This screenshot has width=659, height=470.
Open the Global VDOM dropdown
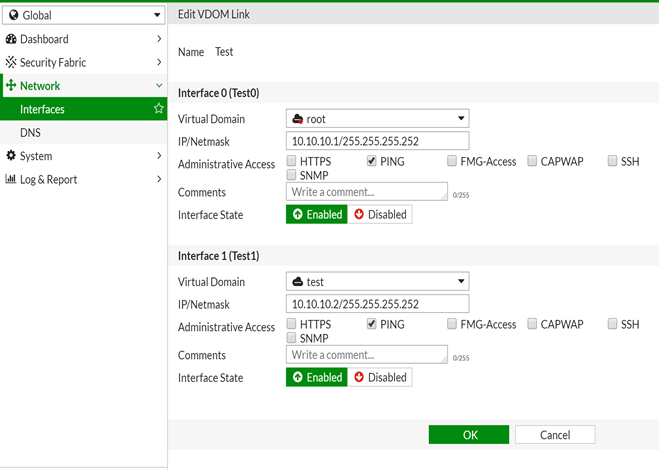tap(83, 15)
